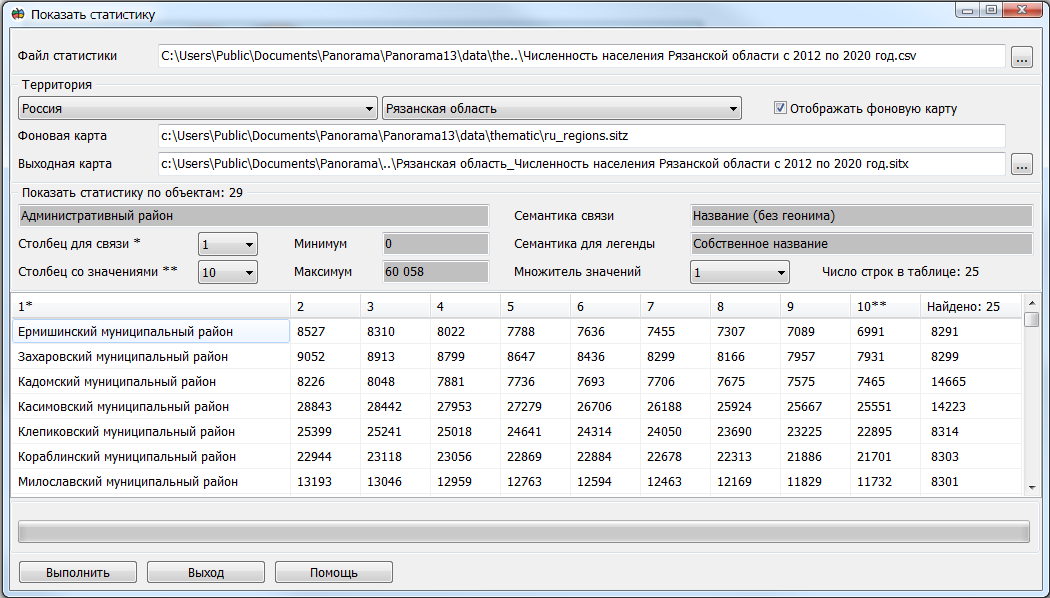Click the Выход button
Image resolution: width=1050 pixels, height=598 pixels.
coord(205,572)
